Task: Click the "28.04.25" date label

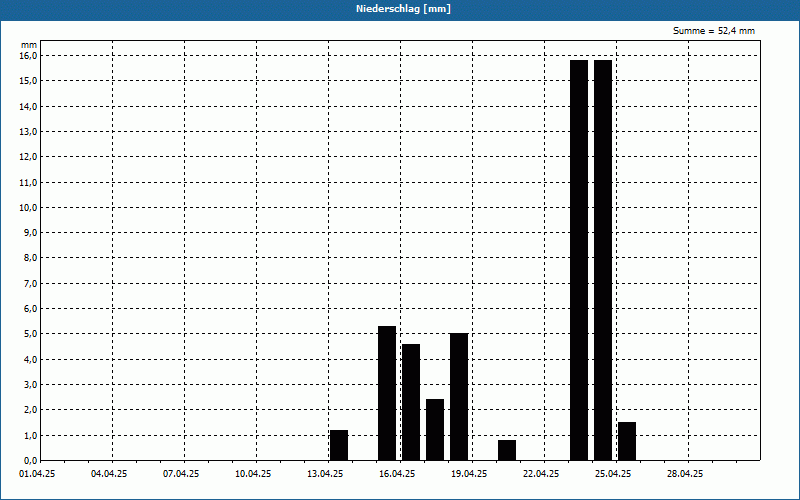Action: 685,474
